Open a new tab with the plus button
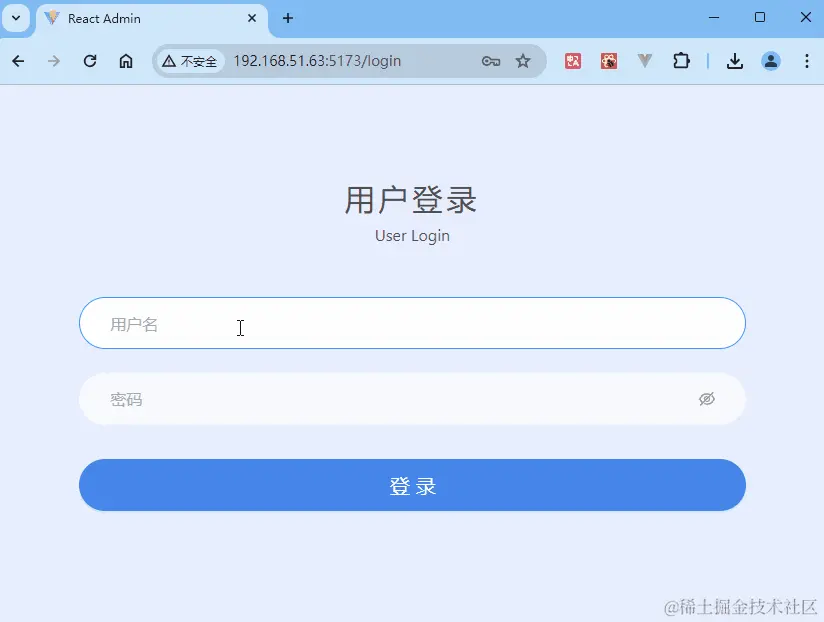This screenshot has height=622, width=824. 288,18
